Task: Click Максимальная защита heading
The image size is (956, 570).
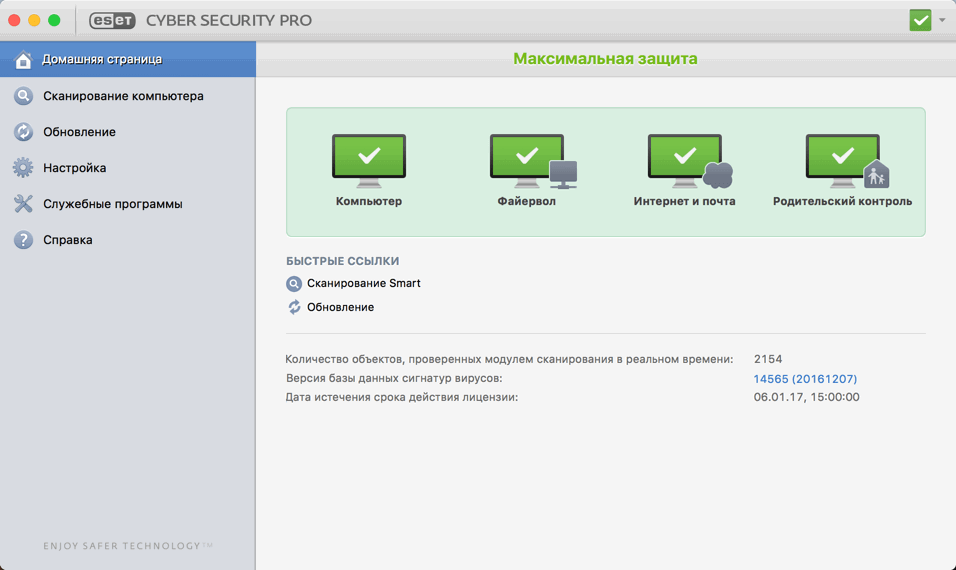Action: 605,59
